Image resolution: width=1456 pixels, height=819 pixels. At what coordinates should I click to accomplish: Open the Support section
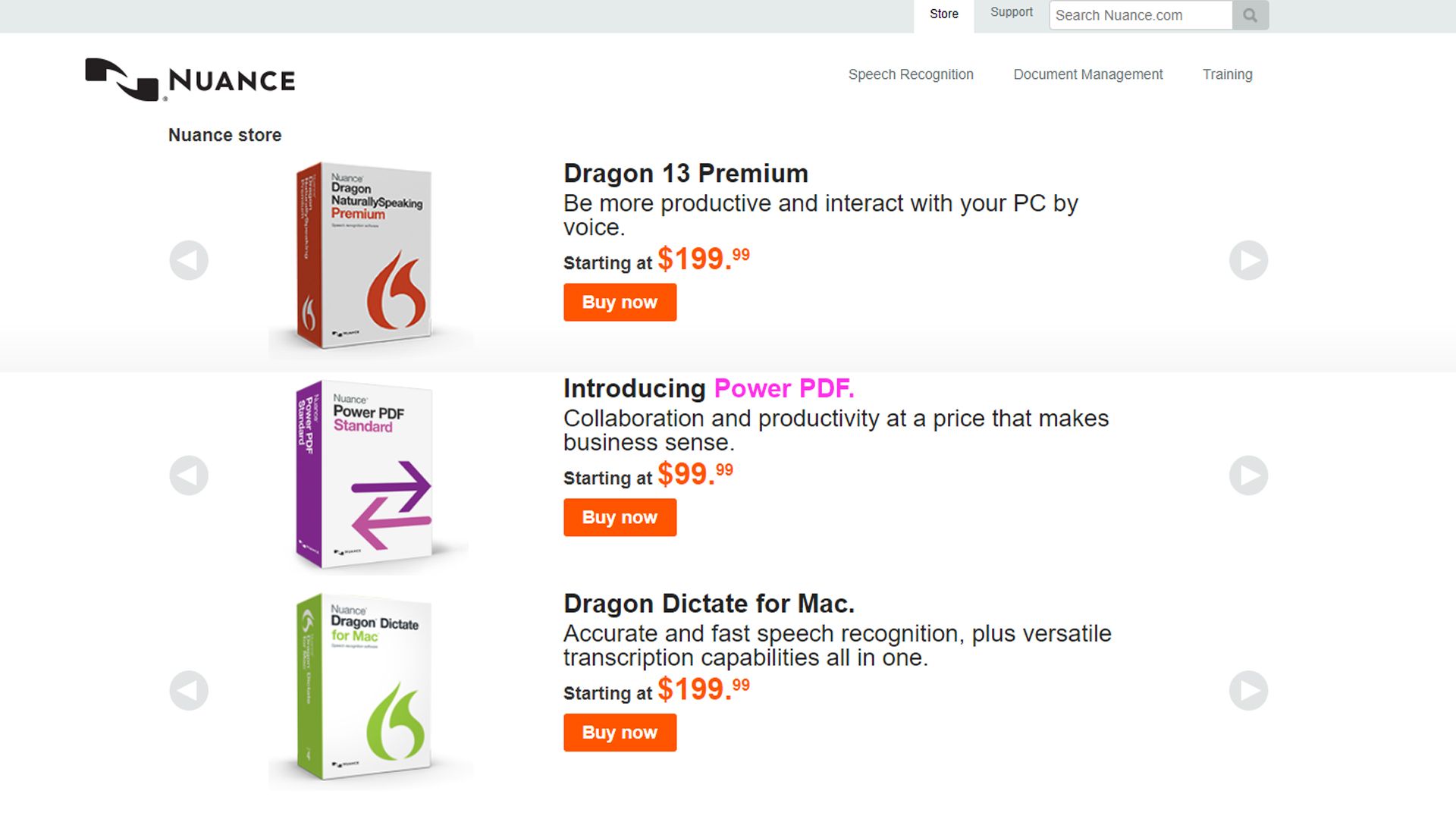pos(1011,12)
